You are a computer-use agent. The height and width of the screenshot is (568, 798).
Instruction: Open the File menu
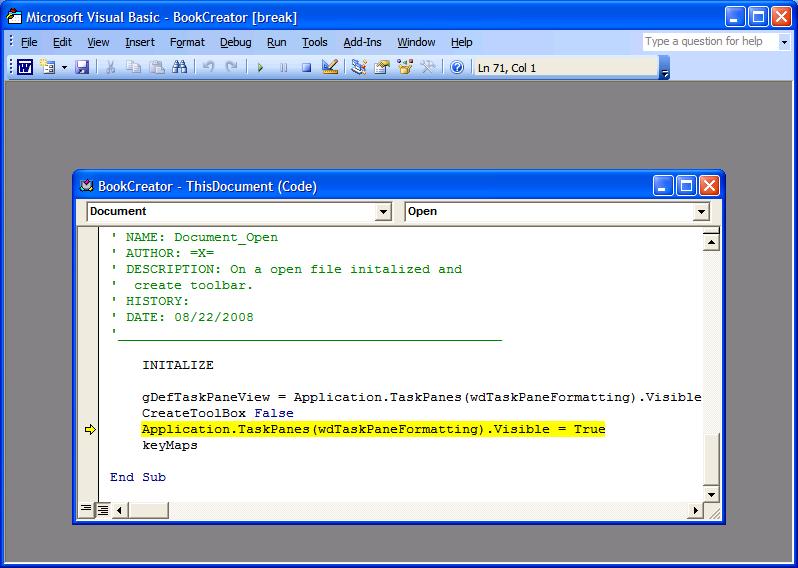pos(29,42)
